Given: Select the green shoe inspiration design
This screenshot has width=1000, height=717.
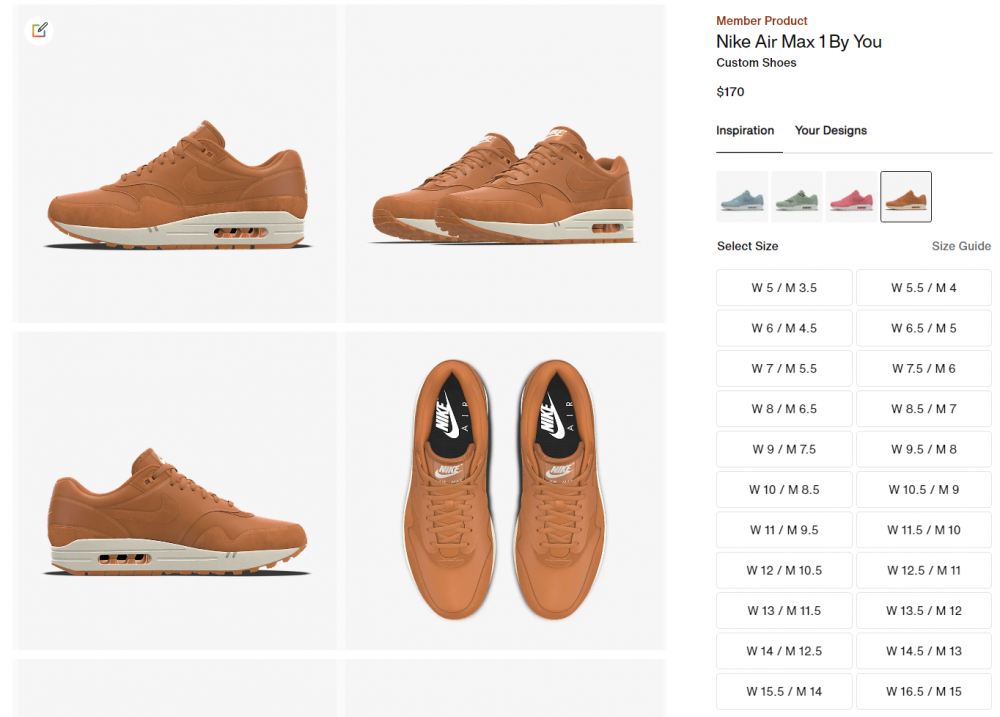Looking at the screenshot, I should coord(796,196).
